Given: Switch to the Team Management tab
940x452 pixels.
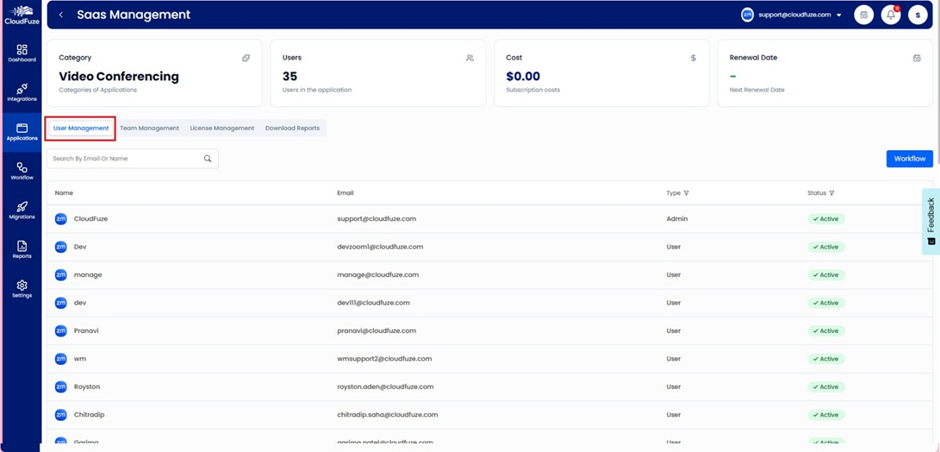Looking at the screenshot, I should [149, 128].
